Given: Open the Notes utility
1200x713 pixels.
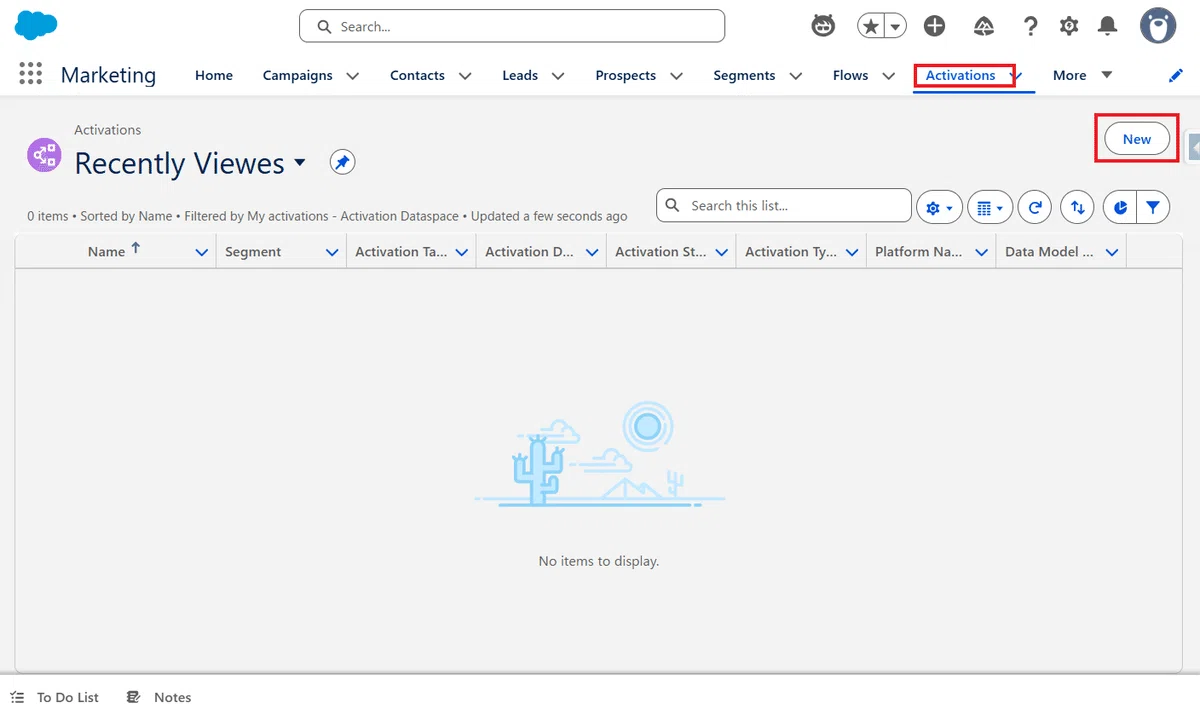Looking at the screenshot, I should [x=159, y=697].
